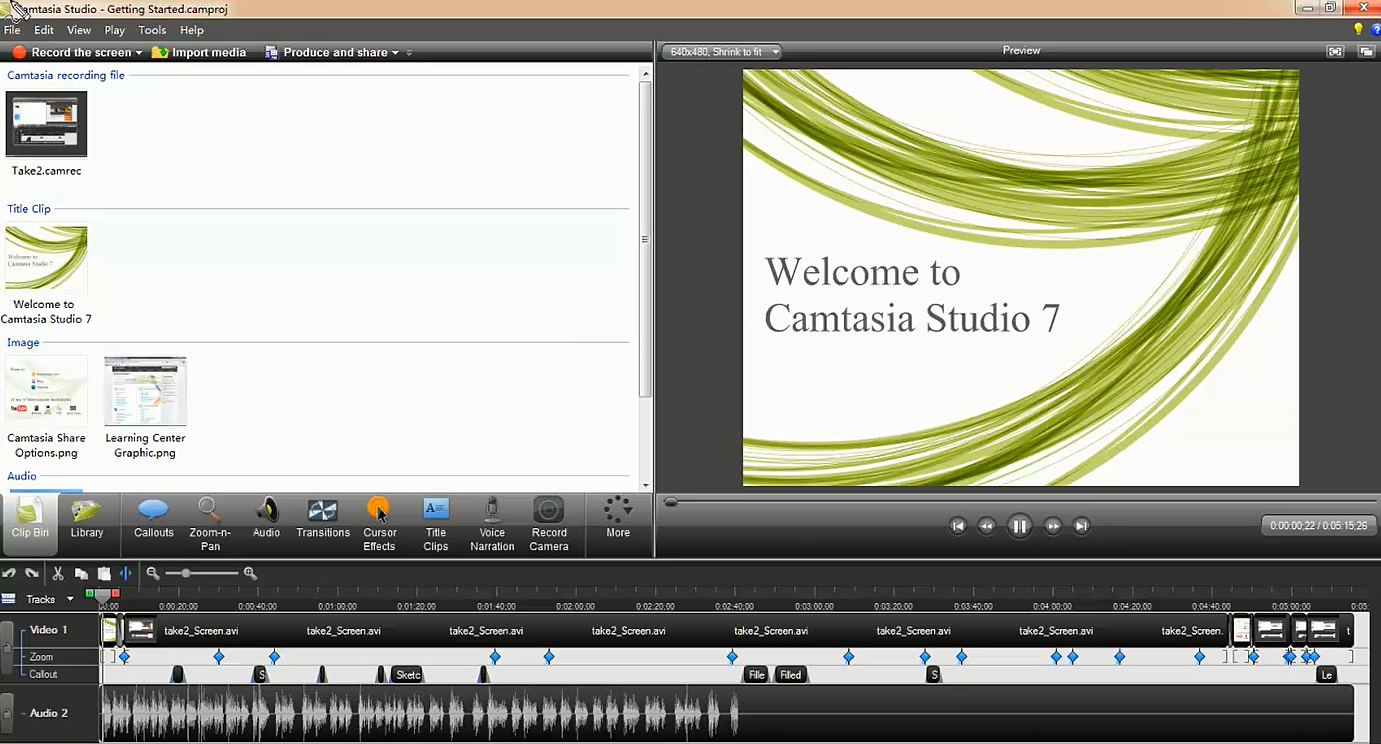Toggle lock on Audio 2 track
1381x744 pixels.
(x=7, y=713)
